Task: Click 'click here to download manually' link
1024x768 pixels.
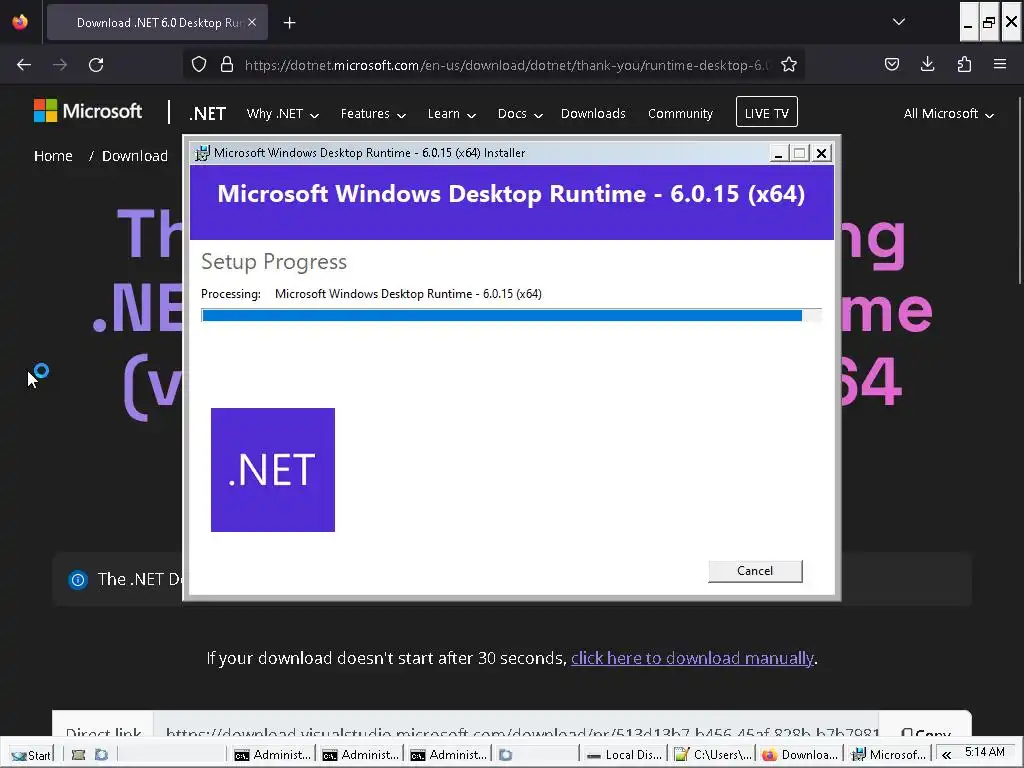Action: click(692, 658)
